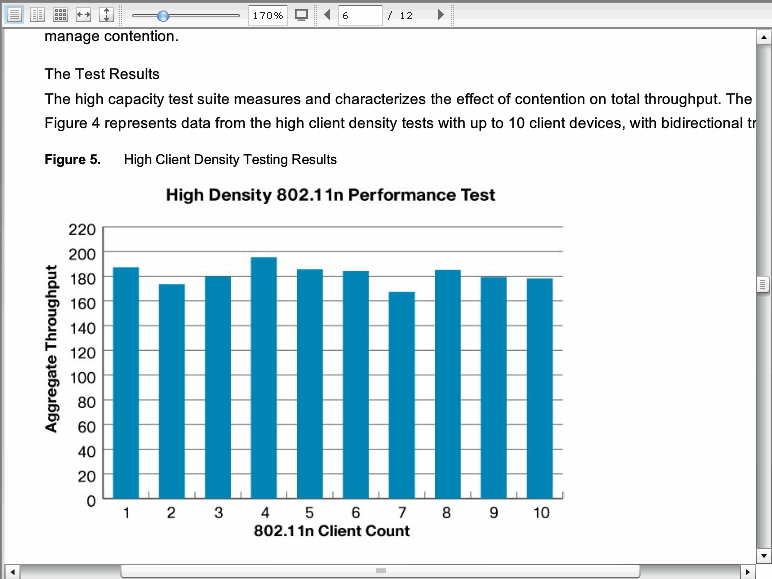Click the horizontal scrollbar right arrow
Screen dimensions: 772x579
pyautogui.click(x=748, y=572)
